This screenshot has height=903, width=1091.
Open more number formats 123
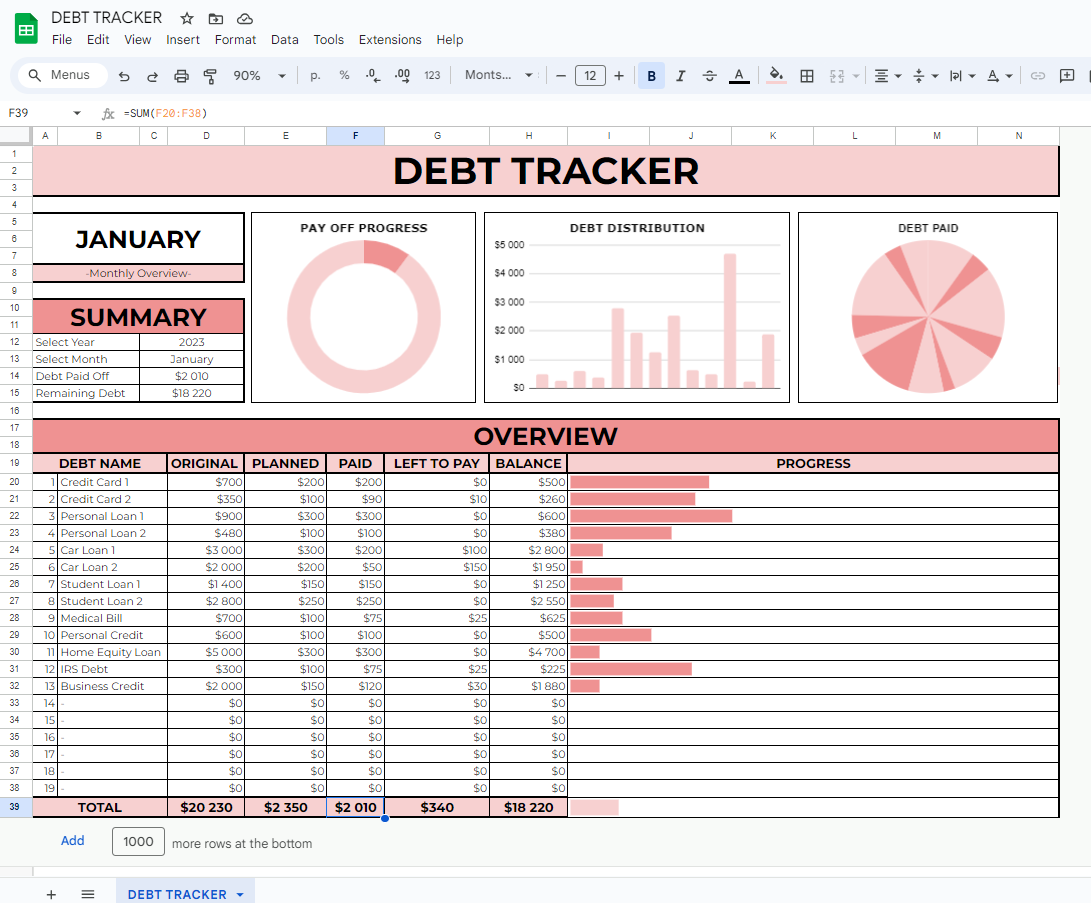pyautogui.click(x=432, y=75)
